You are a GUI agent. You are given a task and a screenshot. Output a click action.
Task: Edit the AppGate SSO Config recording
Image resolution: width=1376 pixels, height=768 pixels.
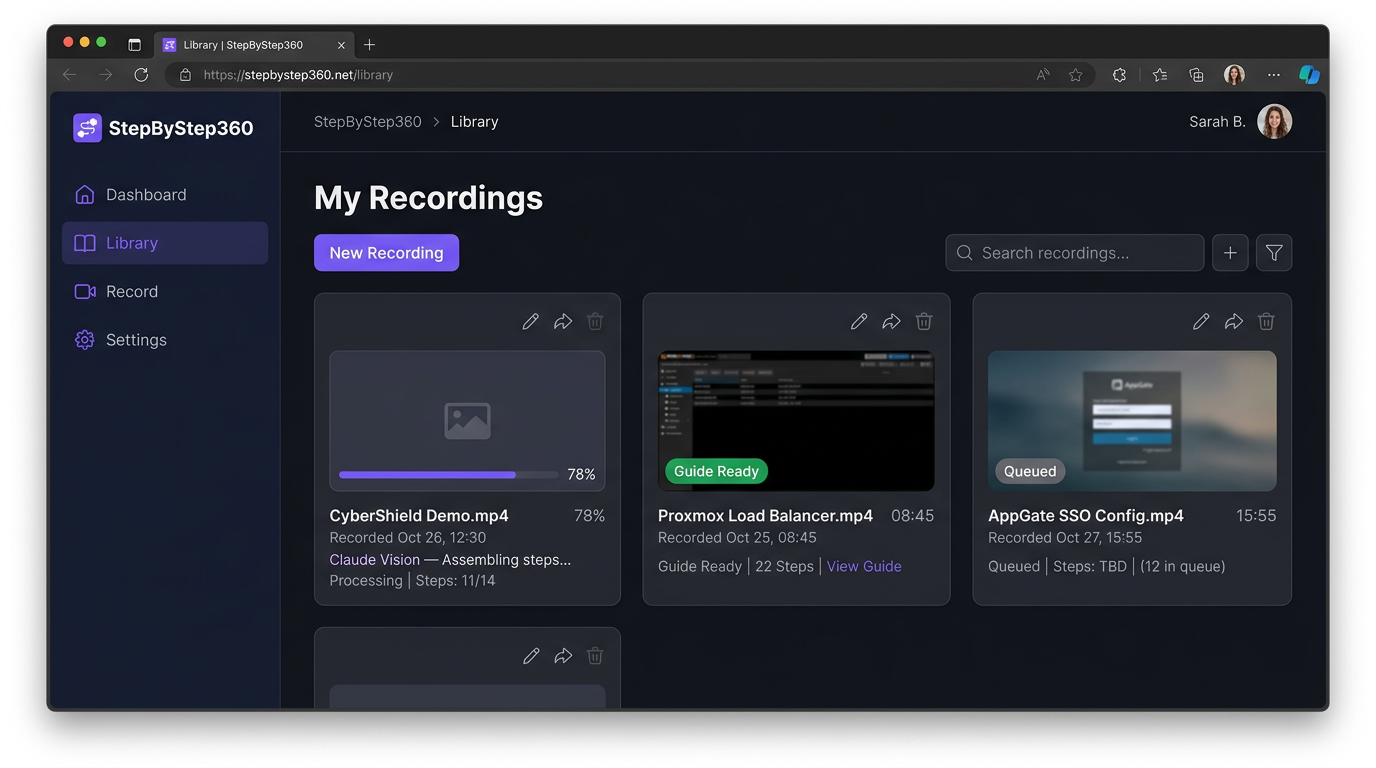pyautogui.click(x=1201, y=321)
